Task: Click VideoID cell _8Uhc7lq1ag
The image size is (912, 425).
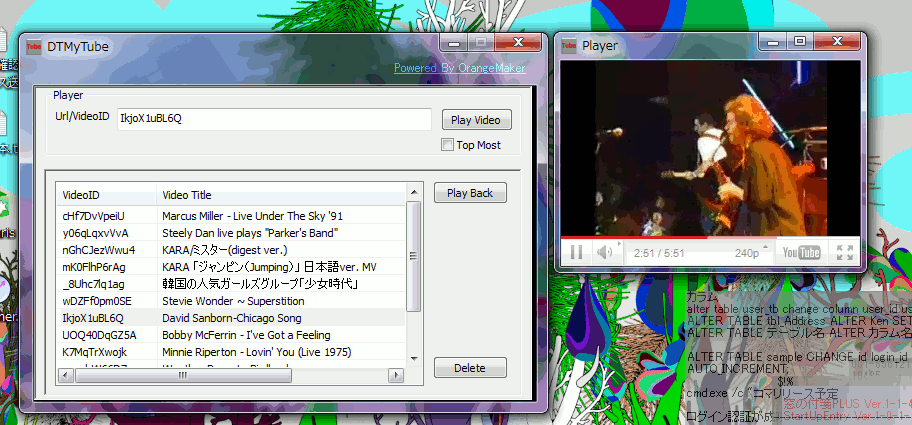Action: 93,284
